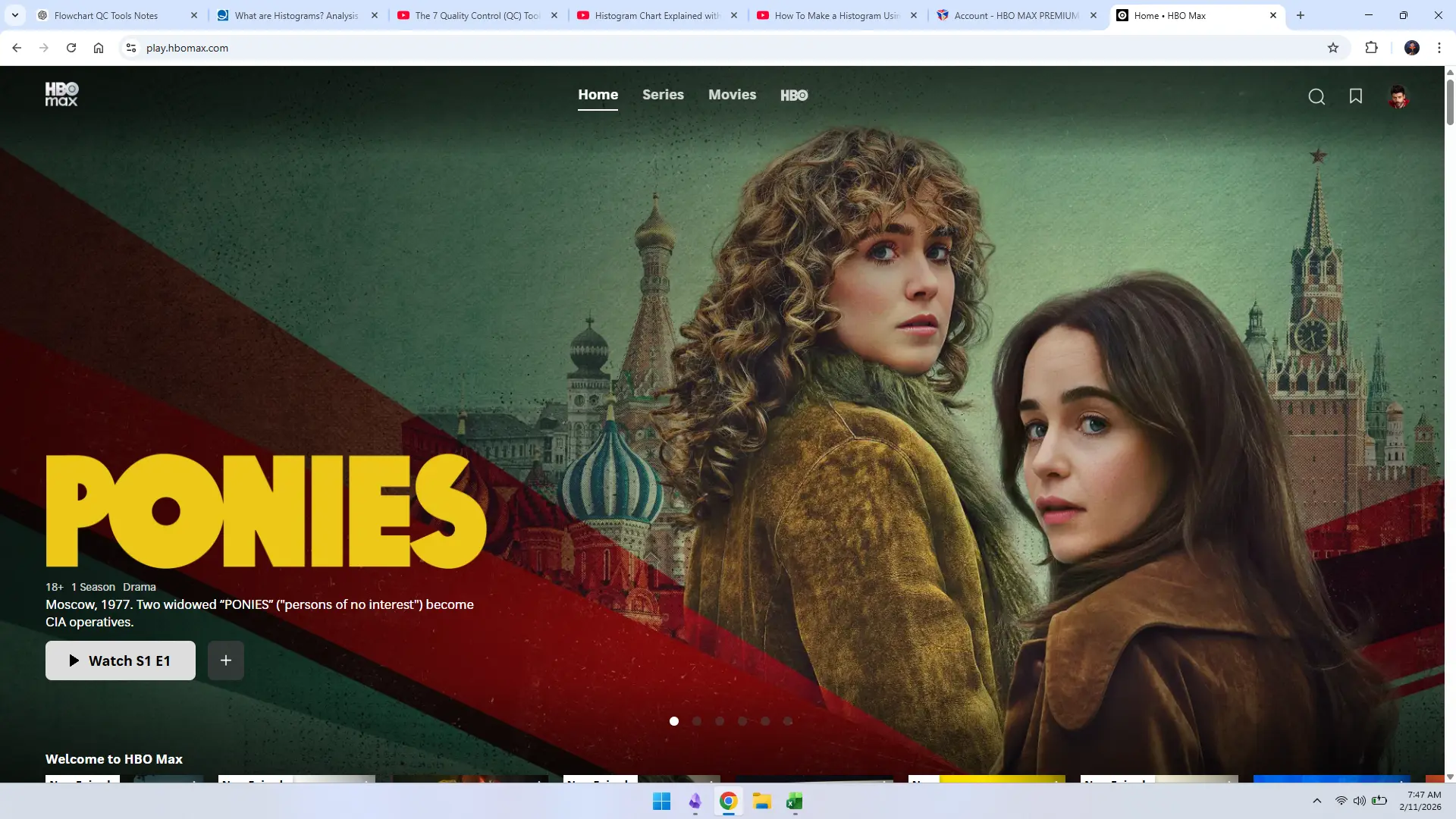Open File Explorer from the taskbar
The height and width of the screenshot is (819, 1456).
click(761, 802)
